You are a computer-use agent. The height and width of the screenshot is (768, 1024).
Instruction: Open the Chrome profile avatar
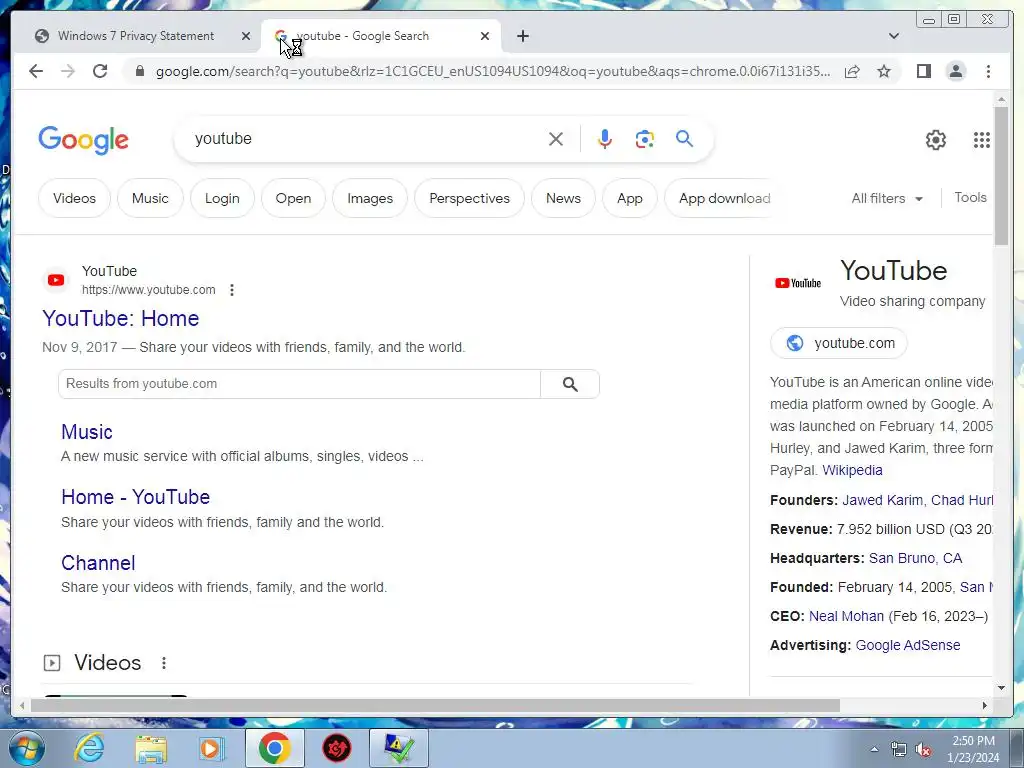click(x=955, y=71)
